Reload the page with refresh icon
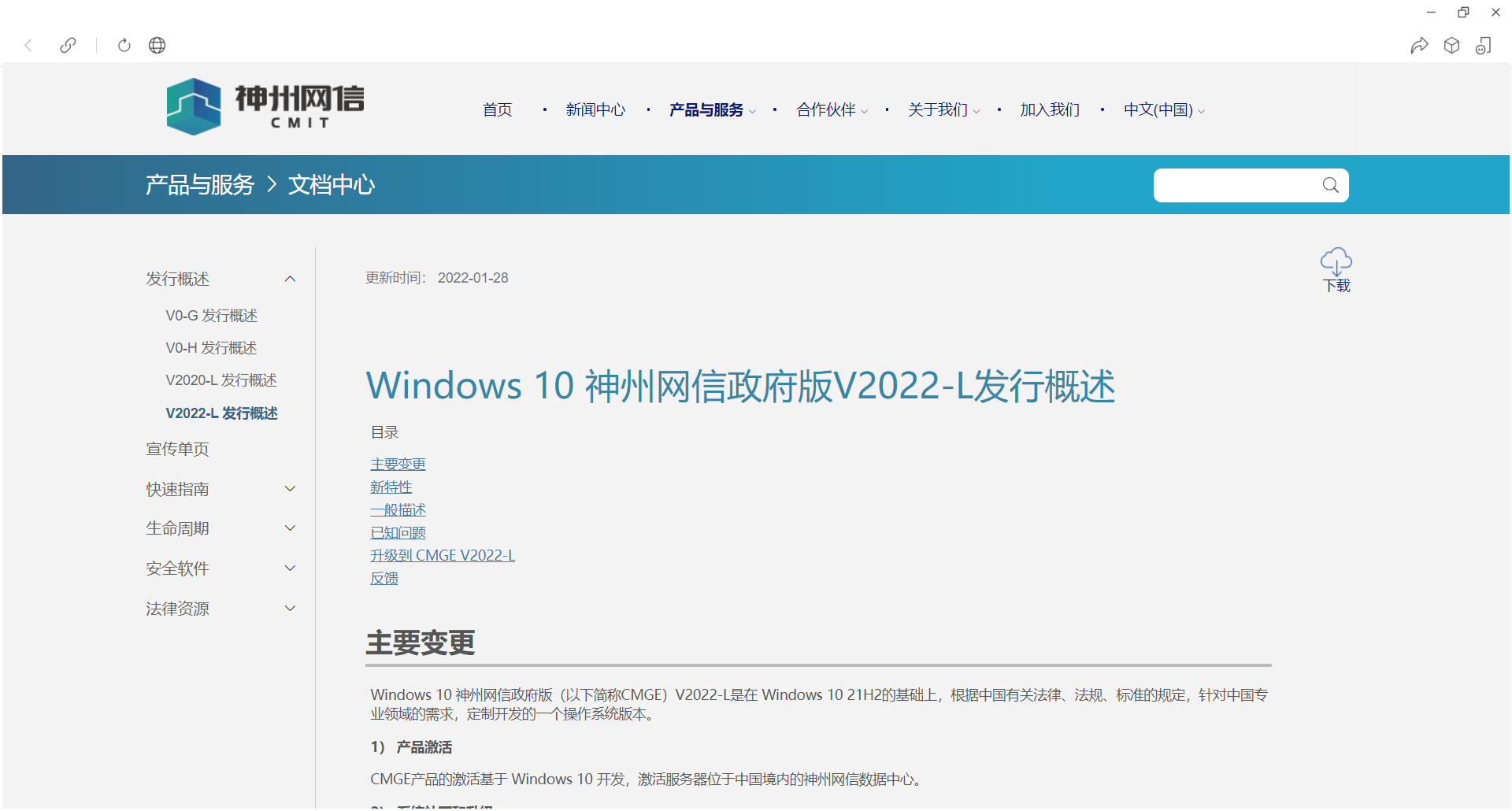 124,45
